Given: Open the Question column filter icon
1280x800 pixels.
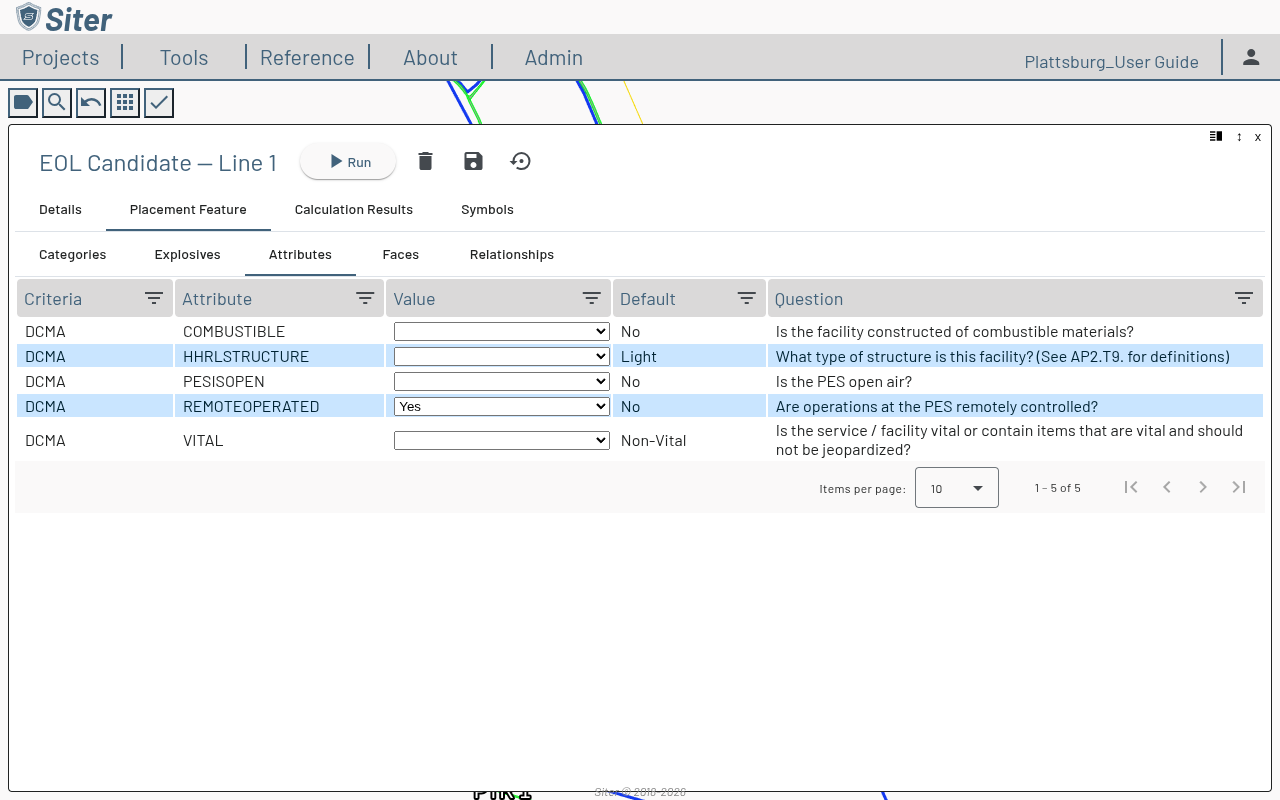Looking at the screenshot, I should pos(1244,298).
